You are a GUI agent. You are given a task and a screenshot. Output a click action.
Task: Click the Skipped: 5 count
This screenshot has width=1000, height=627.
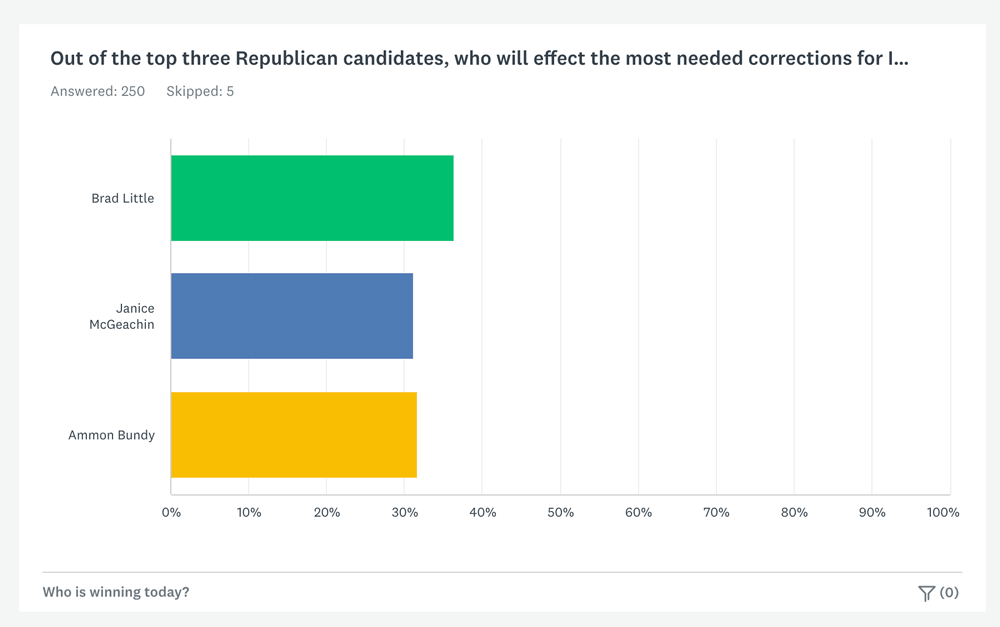click(200, 91)
